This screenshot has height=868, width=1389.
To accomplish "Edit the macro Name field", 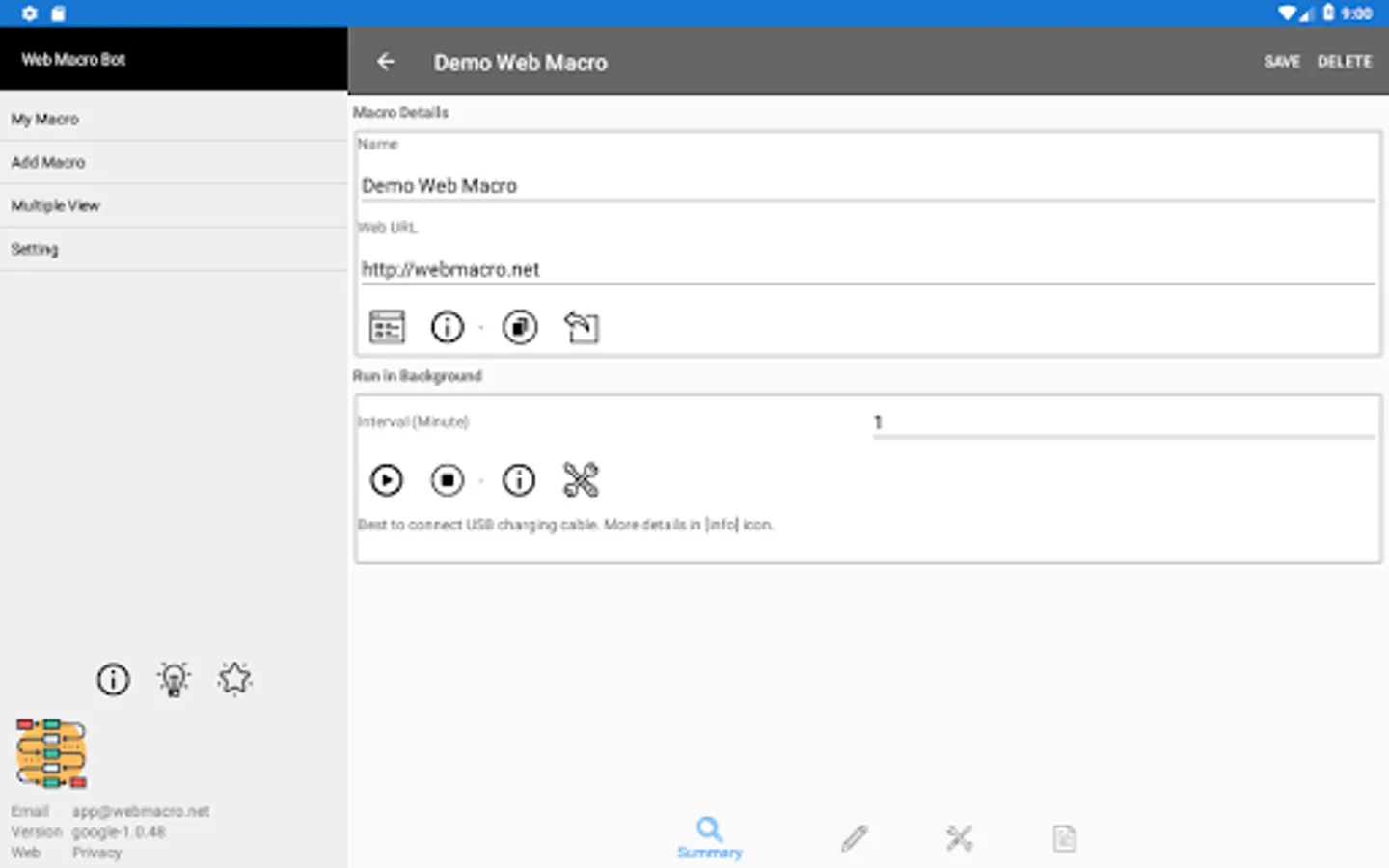I will coord(867,185).
